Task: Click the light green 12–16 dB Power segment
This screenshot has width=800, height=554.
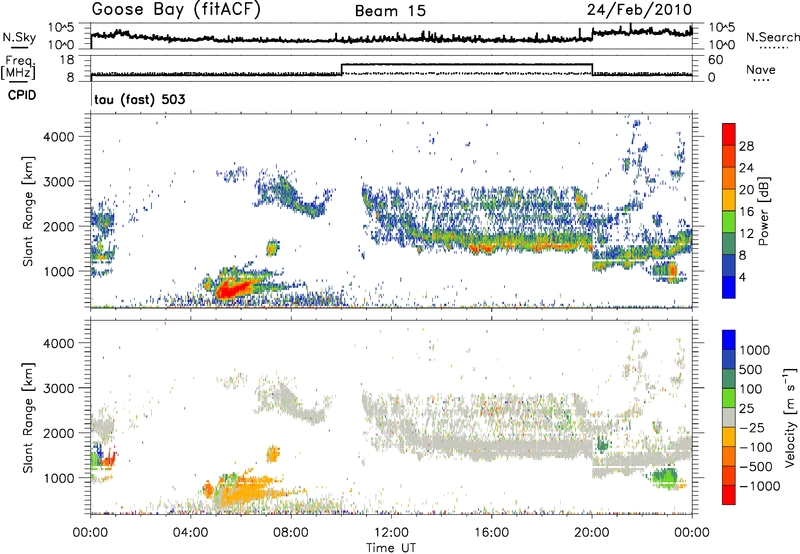Action: 729,222
